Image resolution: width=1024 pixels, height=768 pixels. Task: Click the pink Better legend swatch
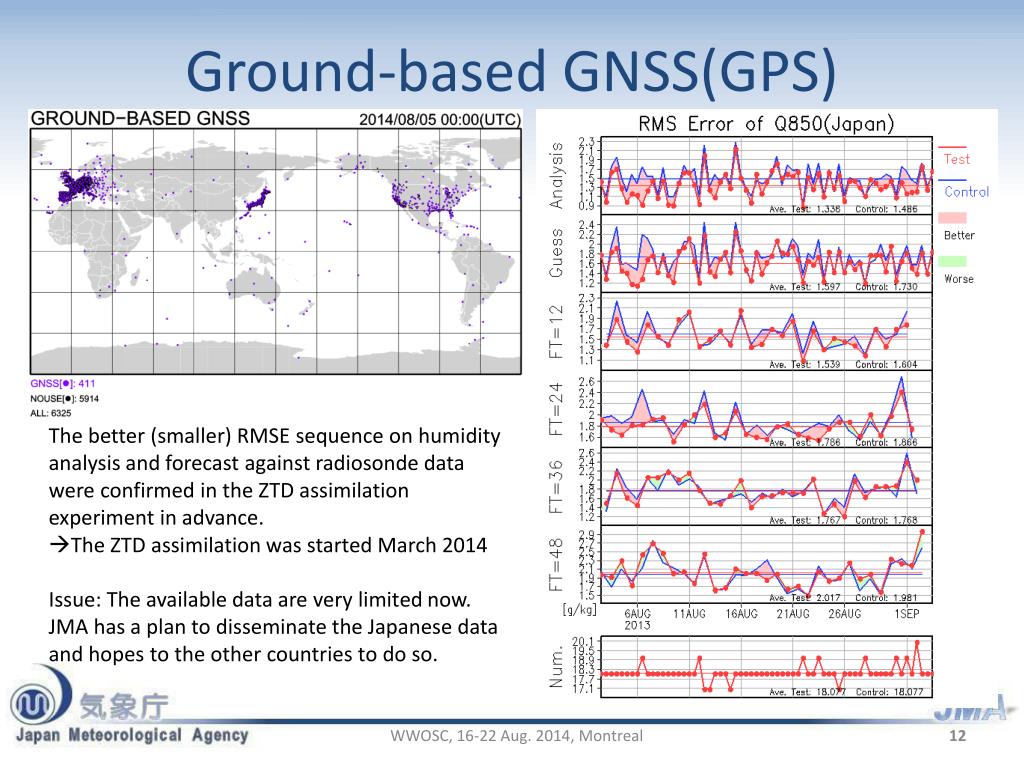(952, 217)
